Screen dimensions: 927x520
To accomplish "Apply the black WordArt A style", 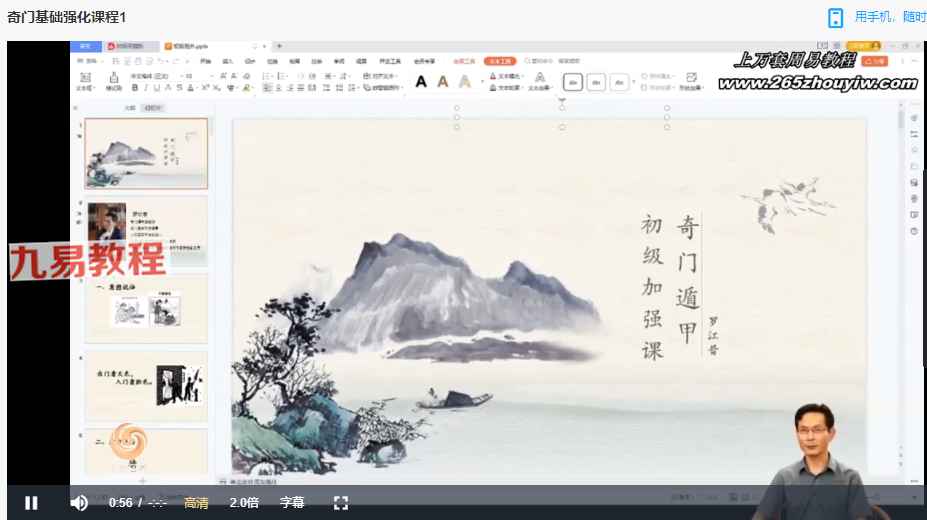I will point(421,81).
